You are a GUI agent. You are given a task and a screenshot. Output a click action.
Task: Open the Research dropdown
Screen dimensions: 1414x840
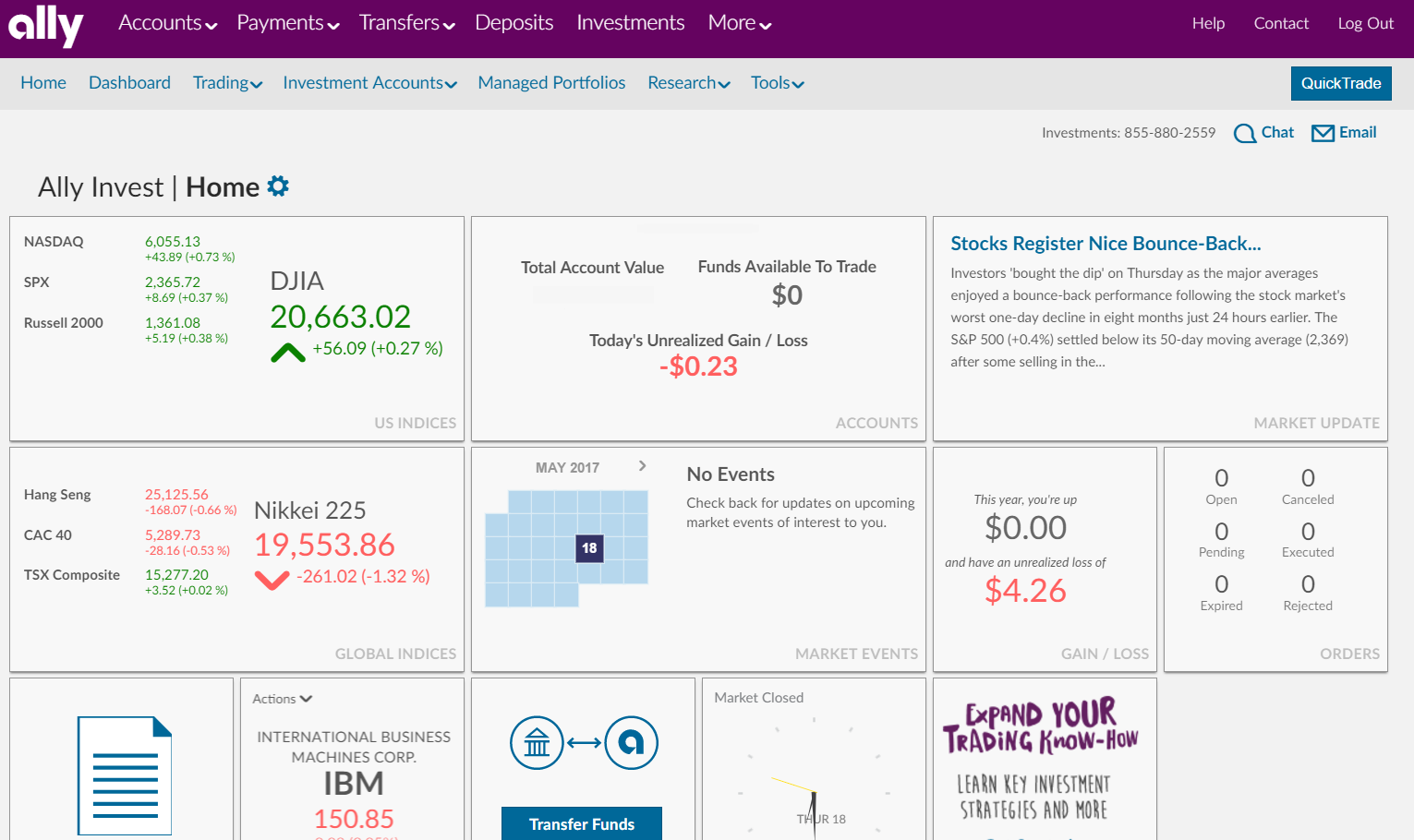tap(688, 83)
